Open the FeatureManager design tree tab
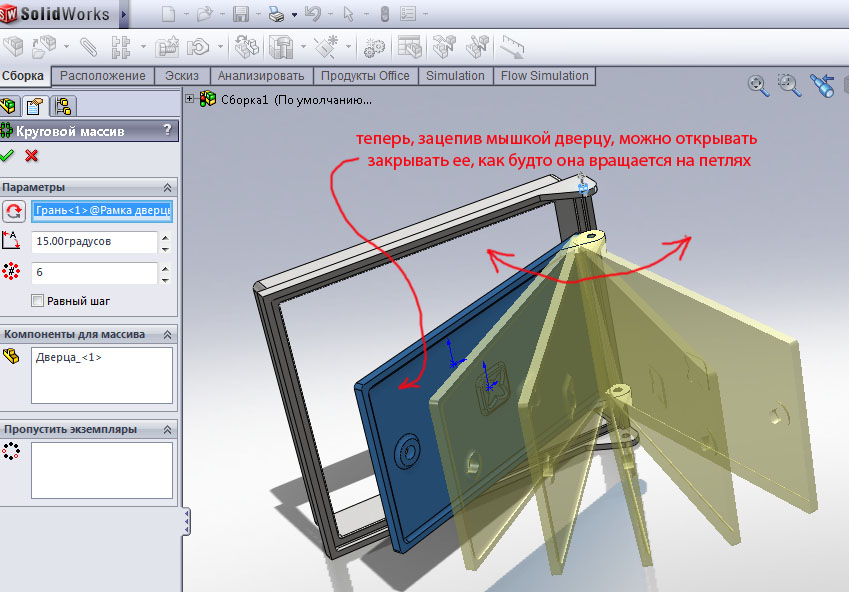The height and width of the screenshot is (592, 849). 10,106
